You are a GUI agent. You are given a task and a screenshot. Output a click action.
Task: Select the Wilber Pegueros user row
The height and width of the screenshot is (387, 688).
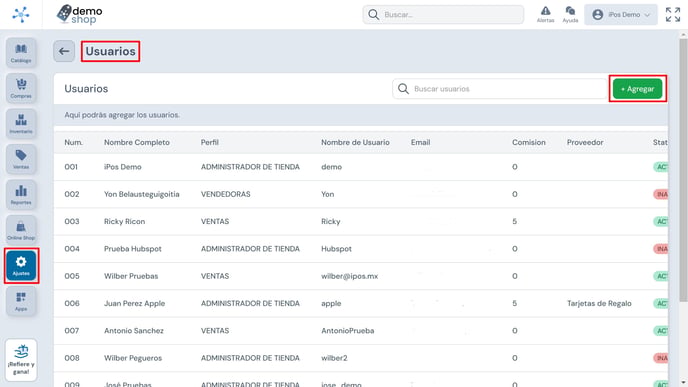coord(361,358)
